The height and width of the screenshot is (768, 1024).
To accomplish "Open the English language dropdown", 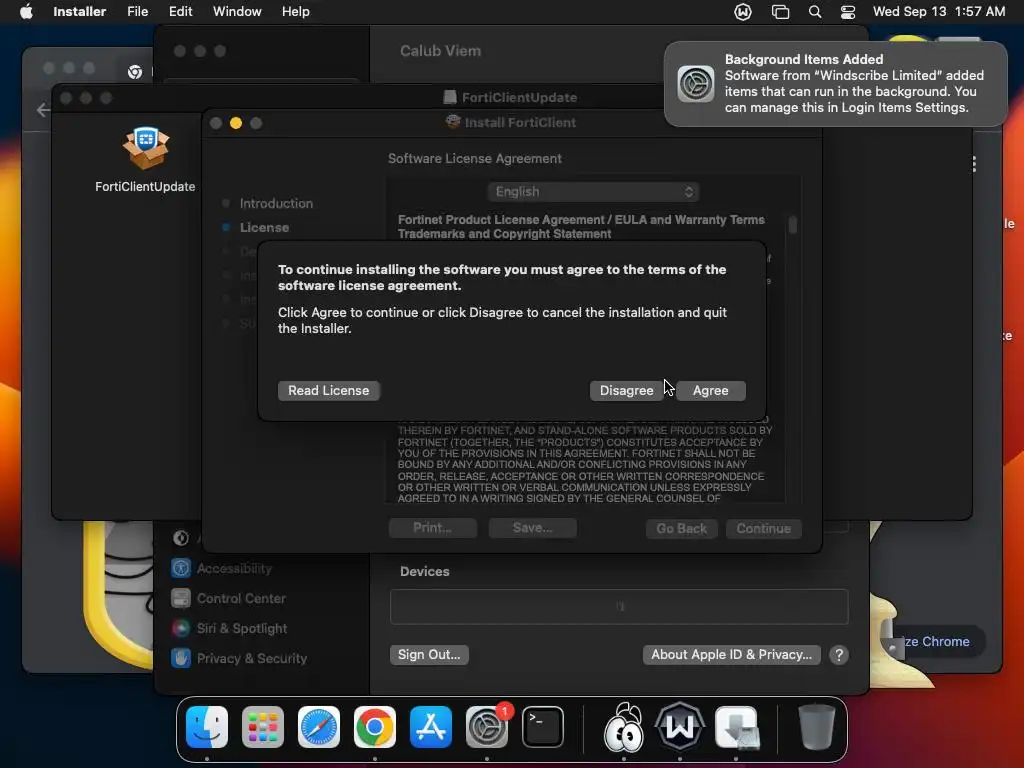I will pyautogui.click(x=593, y=191).
